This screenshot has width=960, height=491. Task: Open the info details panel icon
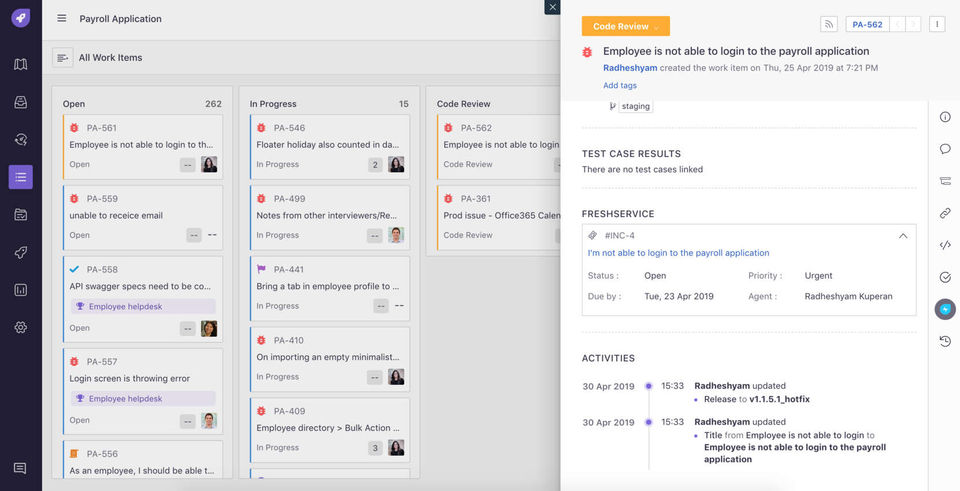(x=945, y=117)
